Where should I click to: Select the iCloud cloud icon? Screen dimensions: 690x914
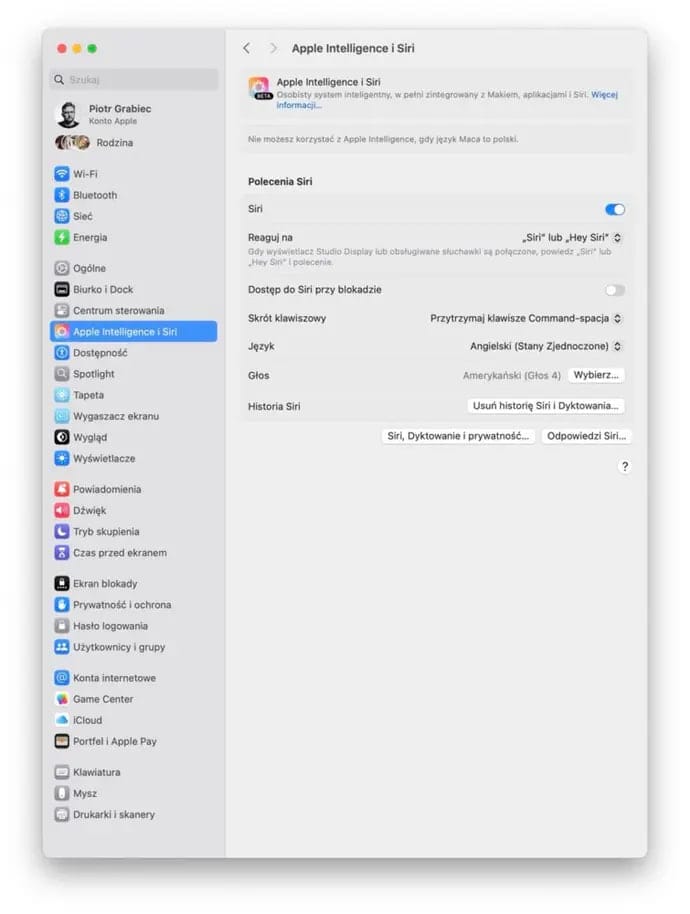point(62,720)
